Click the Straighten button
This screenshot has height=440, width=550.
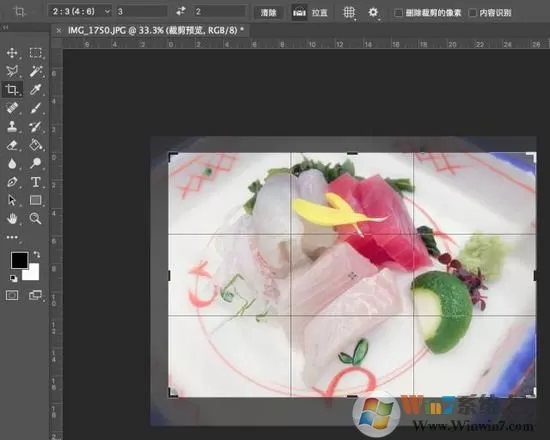pyautogui.click(x=310, y=13)
